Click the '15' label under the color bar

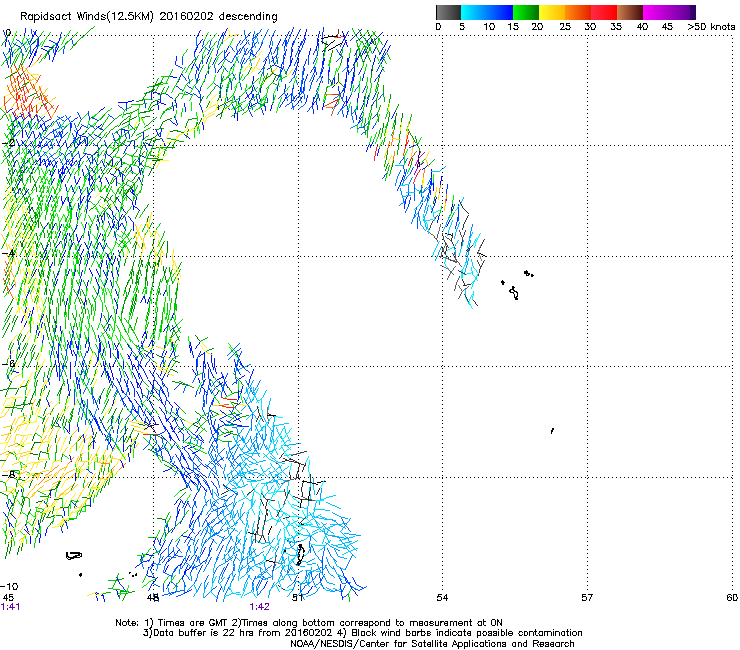pos(513,27)
